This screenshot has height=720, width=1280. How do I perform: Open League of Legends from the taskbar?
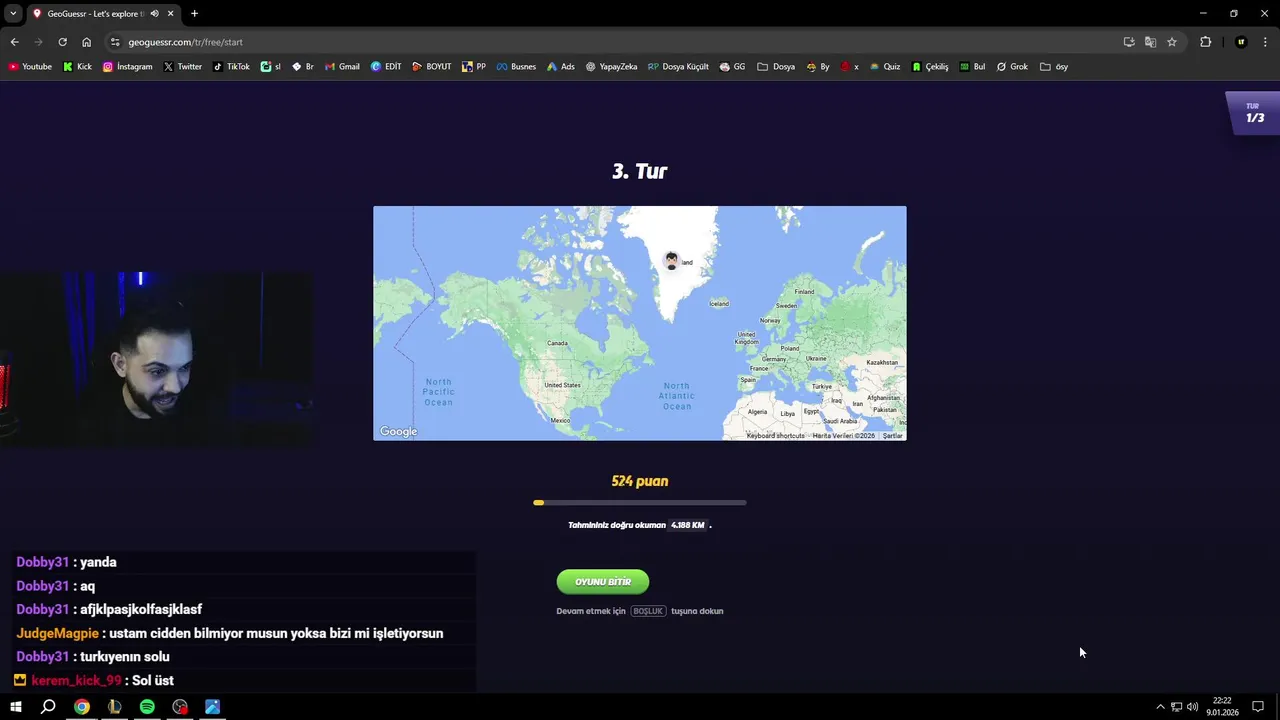tap(115, 707)
